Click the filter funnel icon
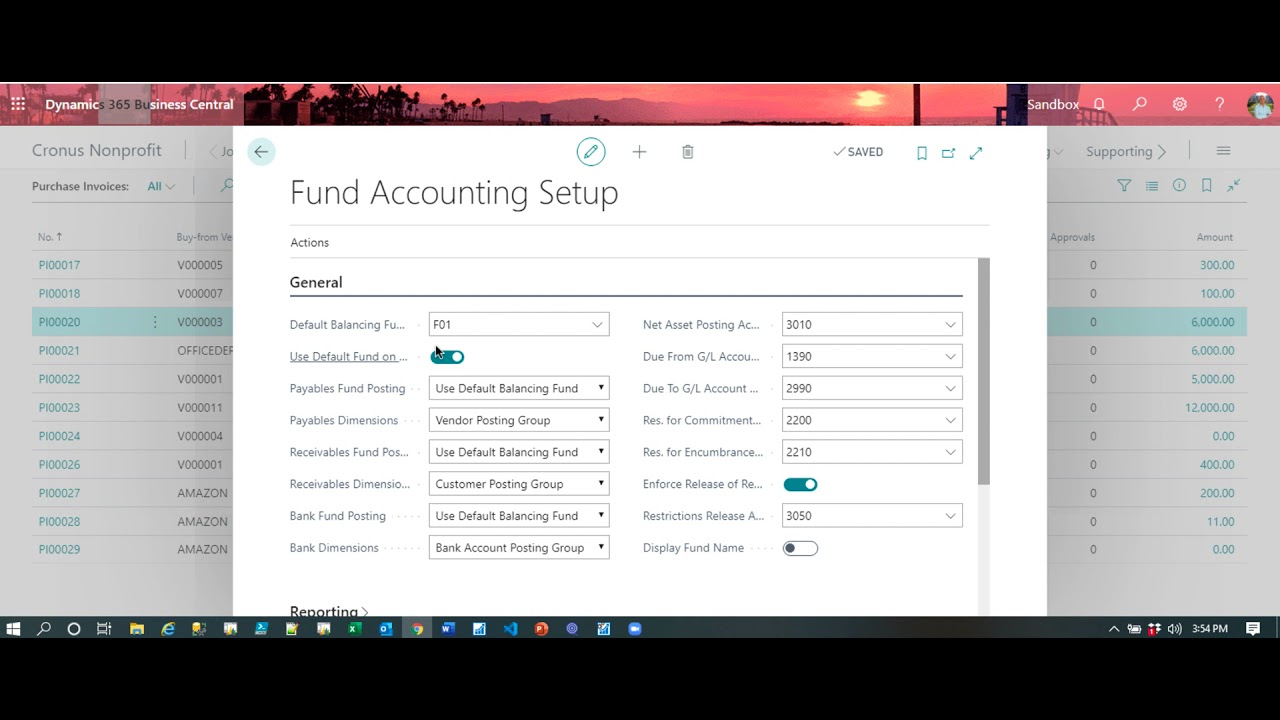The height and width of the screenshot is (720, 1280). pos(1124,185)
